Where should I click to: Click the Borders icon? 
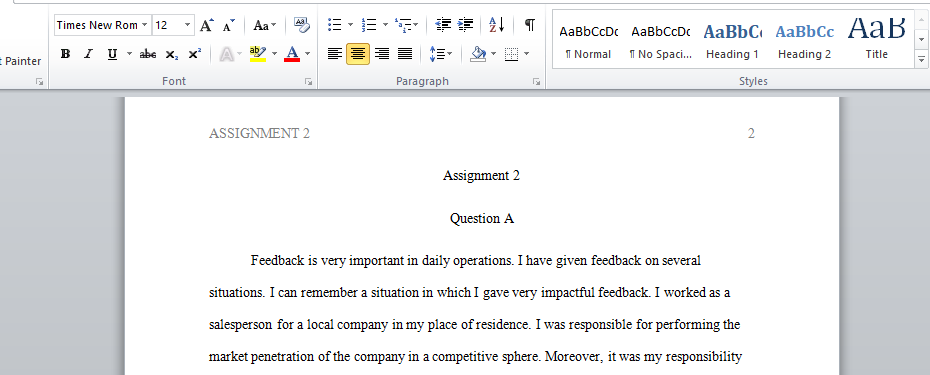[x=511, y=54]
